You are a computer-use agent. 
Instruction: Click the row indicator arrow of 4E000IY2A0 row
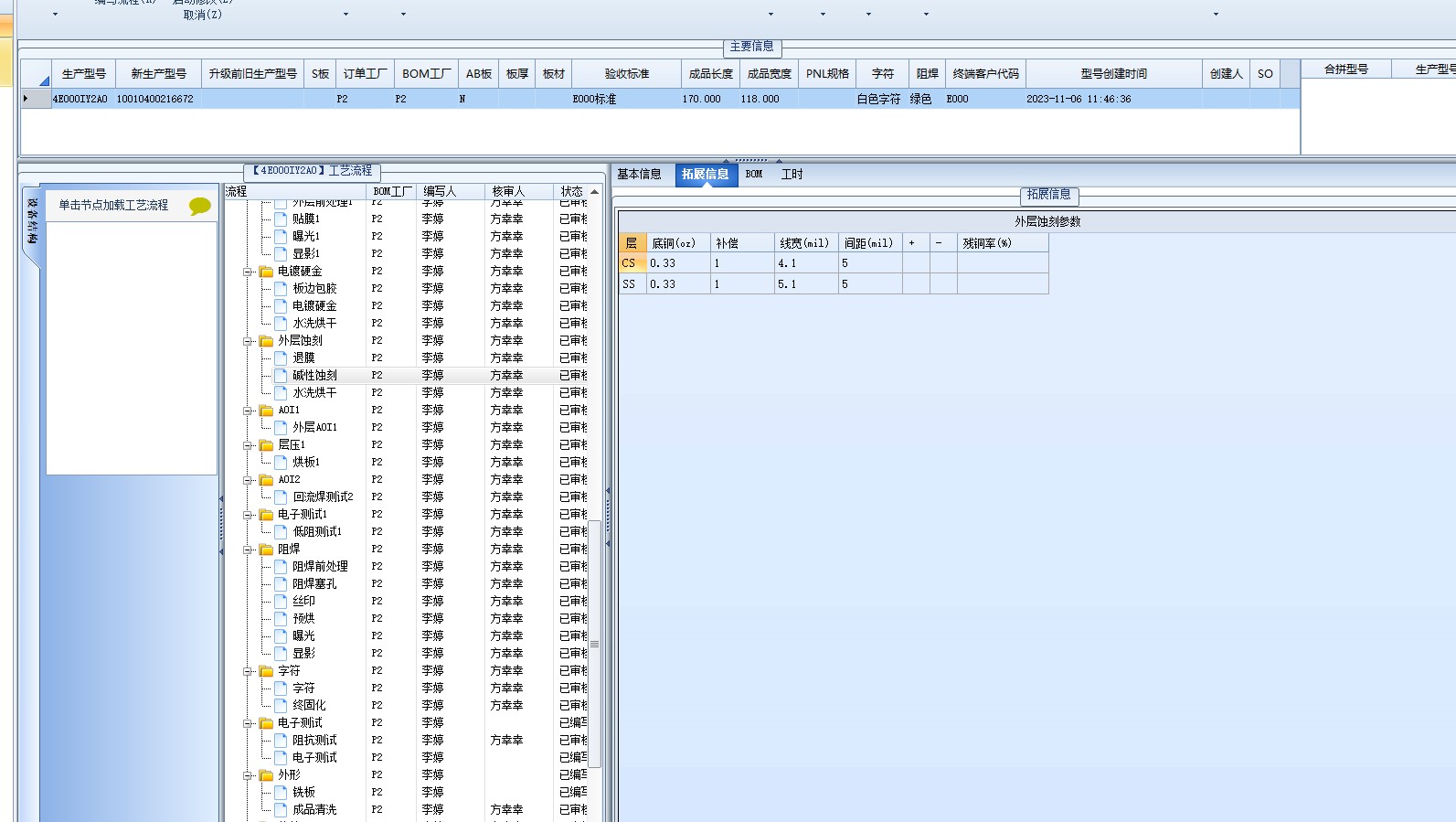tap(26, 99)
